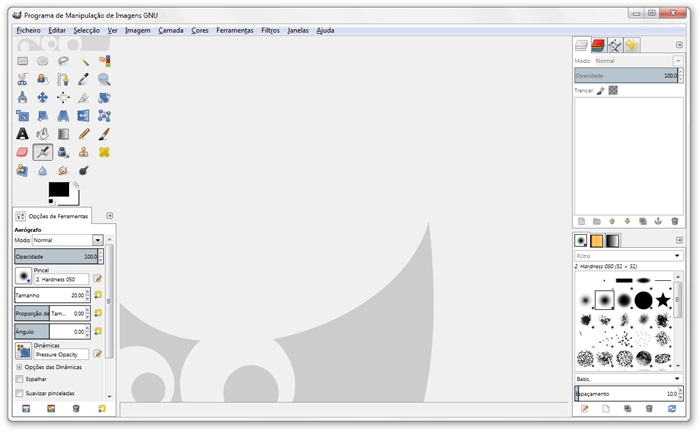Enable the Espalhar checkbox
This screenshot has width=700, height=432.
19,379
